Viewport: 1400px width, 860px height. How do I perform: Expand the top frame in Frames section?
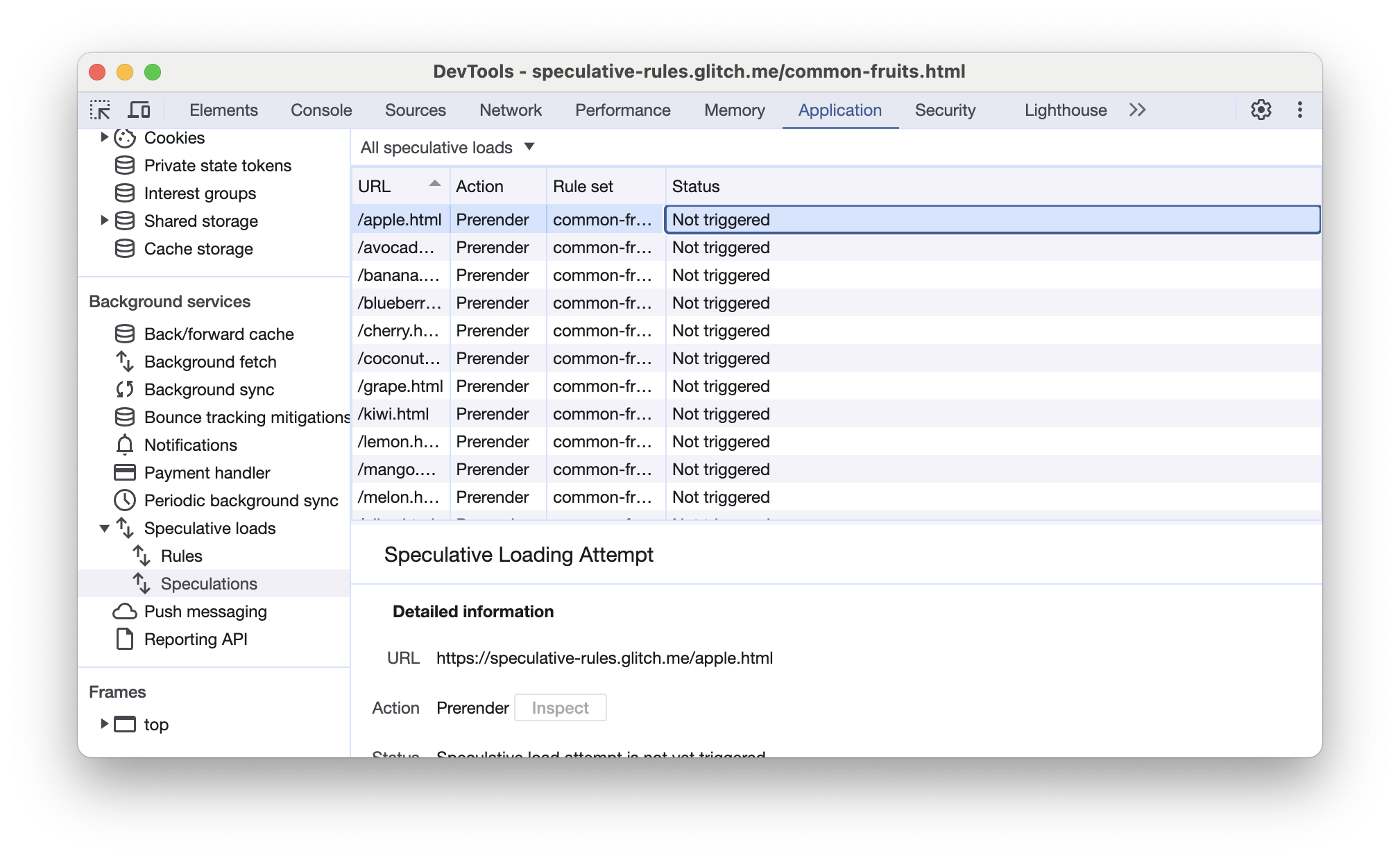tap(104, 723)
